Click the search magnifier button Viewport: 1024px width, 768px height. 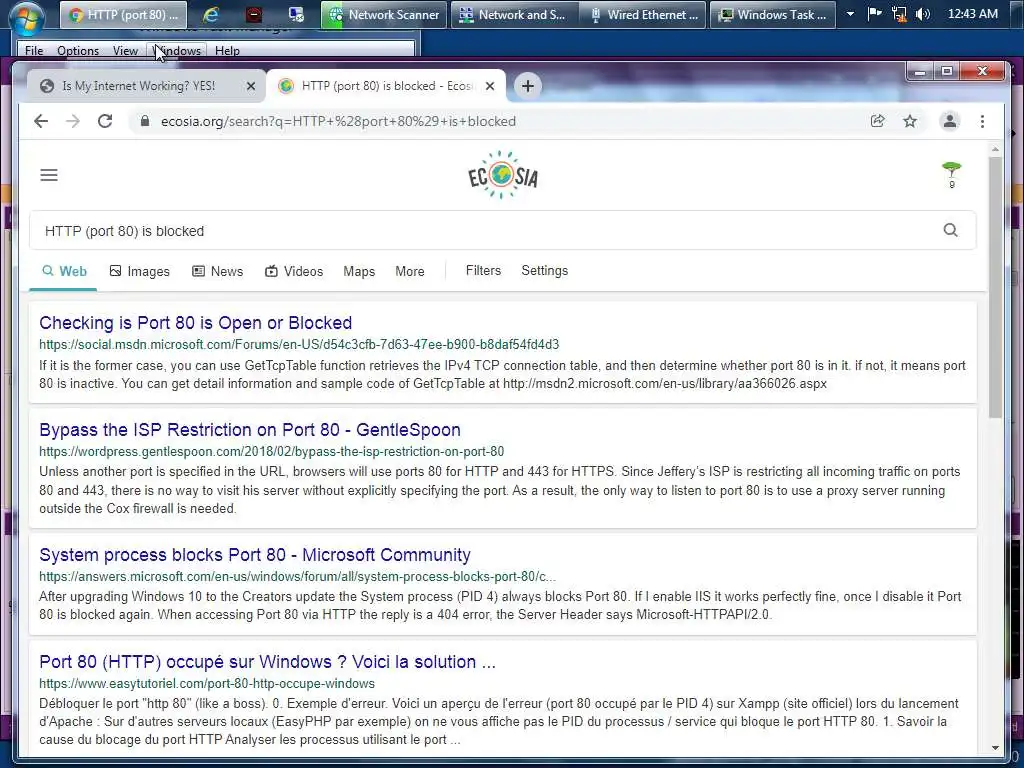951,230
